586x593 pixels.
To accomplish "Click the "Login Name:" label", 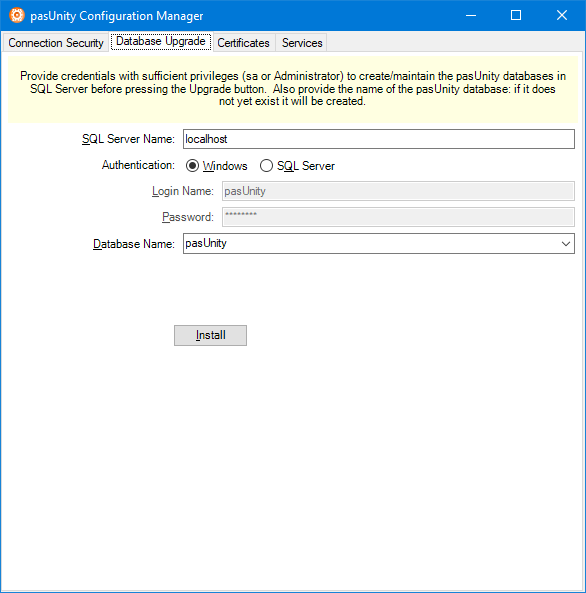I will (183, 191).
